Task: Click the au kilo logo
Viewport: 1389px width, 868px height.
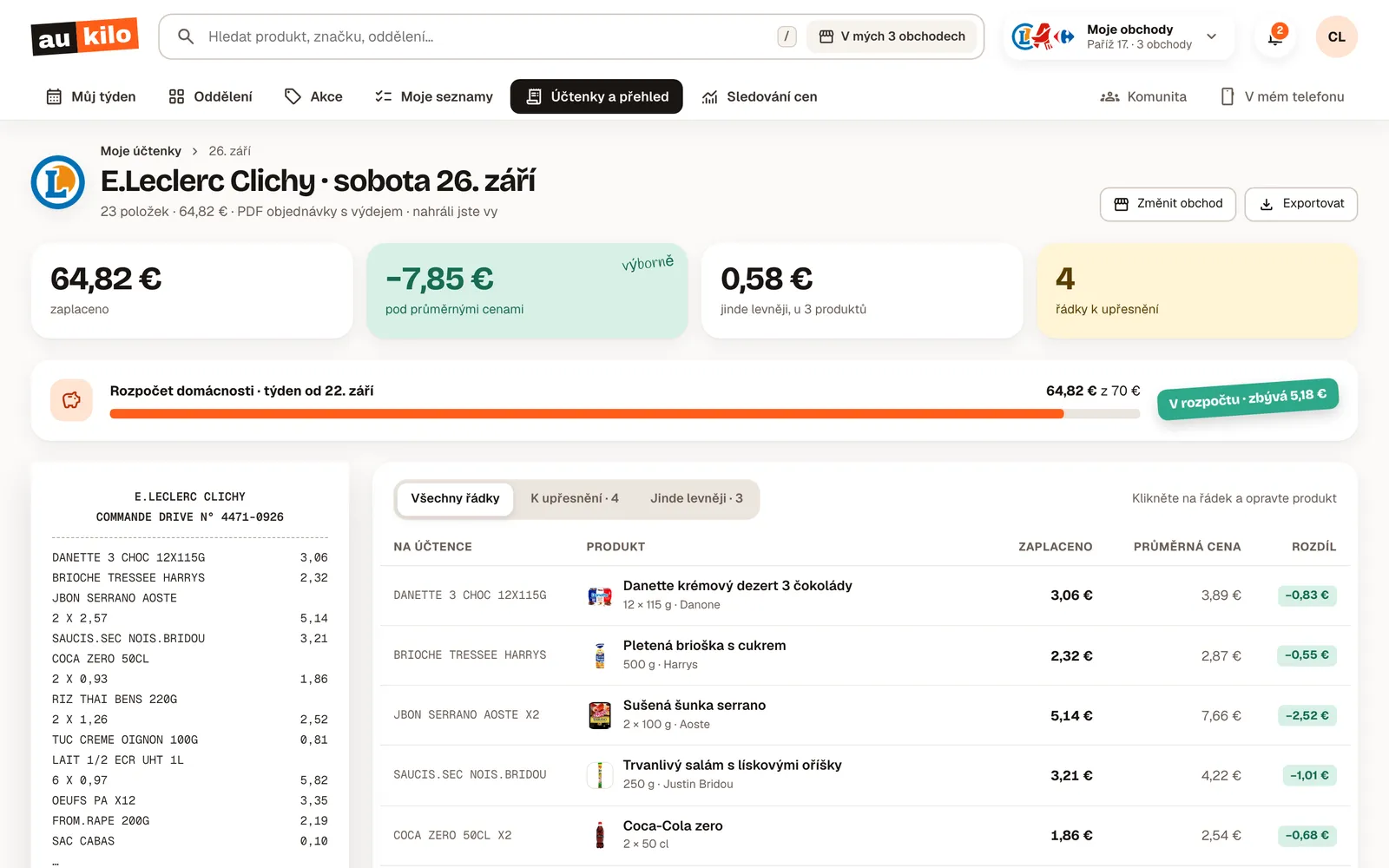Action: (x=85, y=36)
